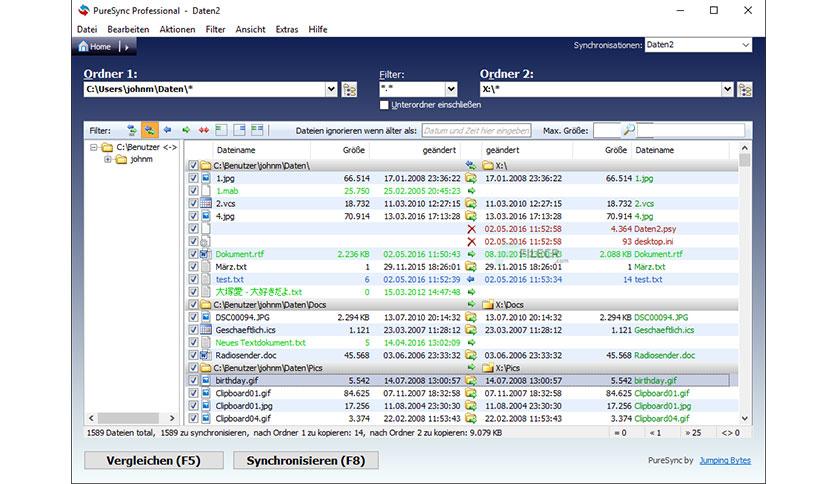Uncheck the Geschaeftlich.ics row checkbox
This screenshot has height=484, width=836.
tap(193, 330)
